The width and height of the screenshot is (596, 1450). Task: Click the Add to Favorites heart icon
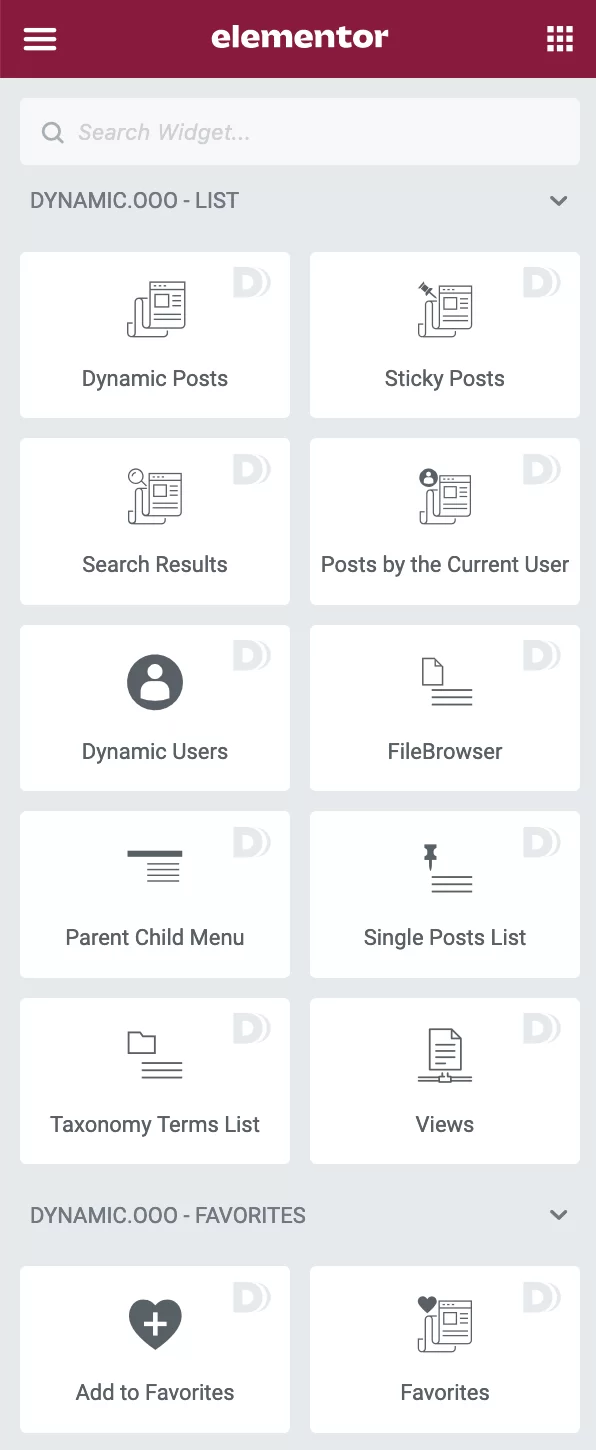(154, 1323)
